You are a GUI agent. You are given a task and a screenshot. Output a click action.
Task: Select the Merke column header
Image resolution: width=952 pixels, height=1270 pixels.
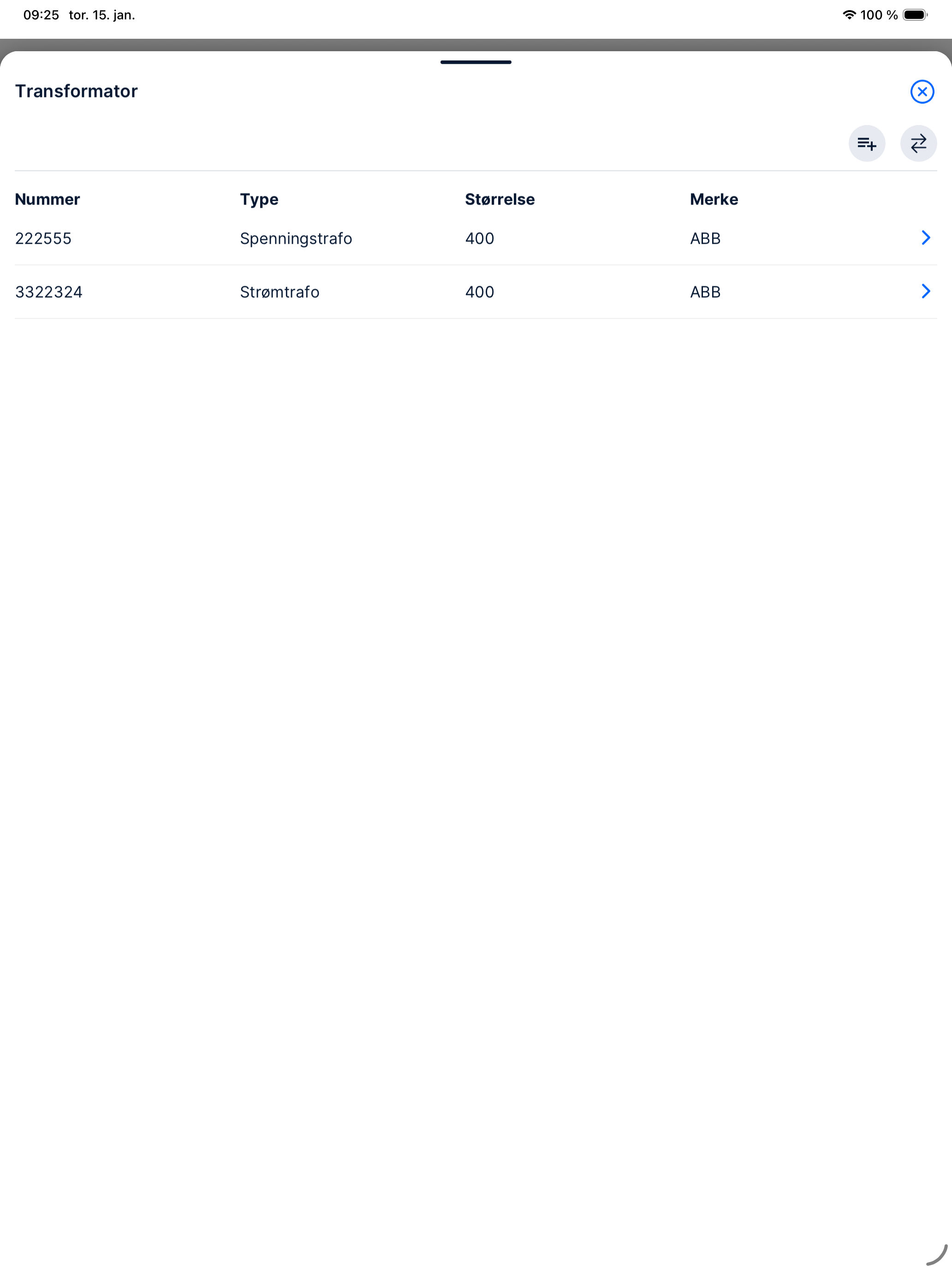pos(713,199)
